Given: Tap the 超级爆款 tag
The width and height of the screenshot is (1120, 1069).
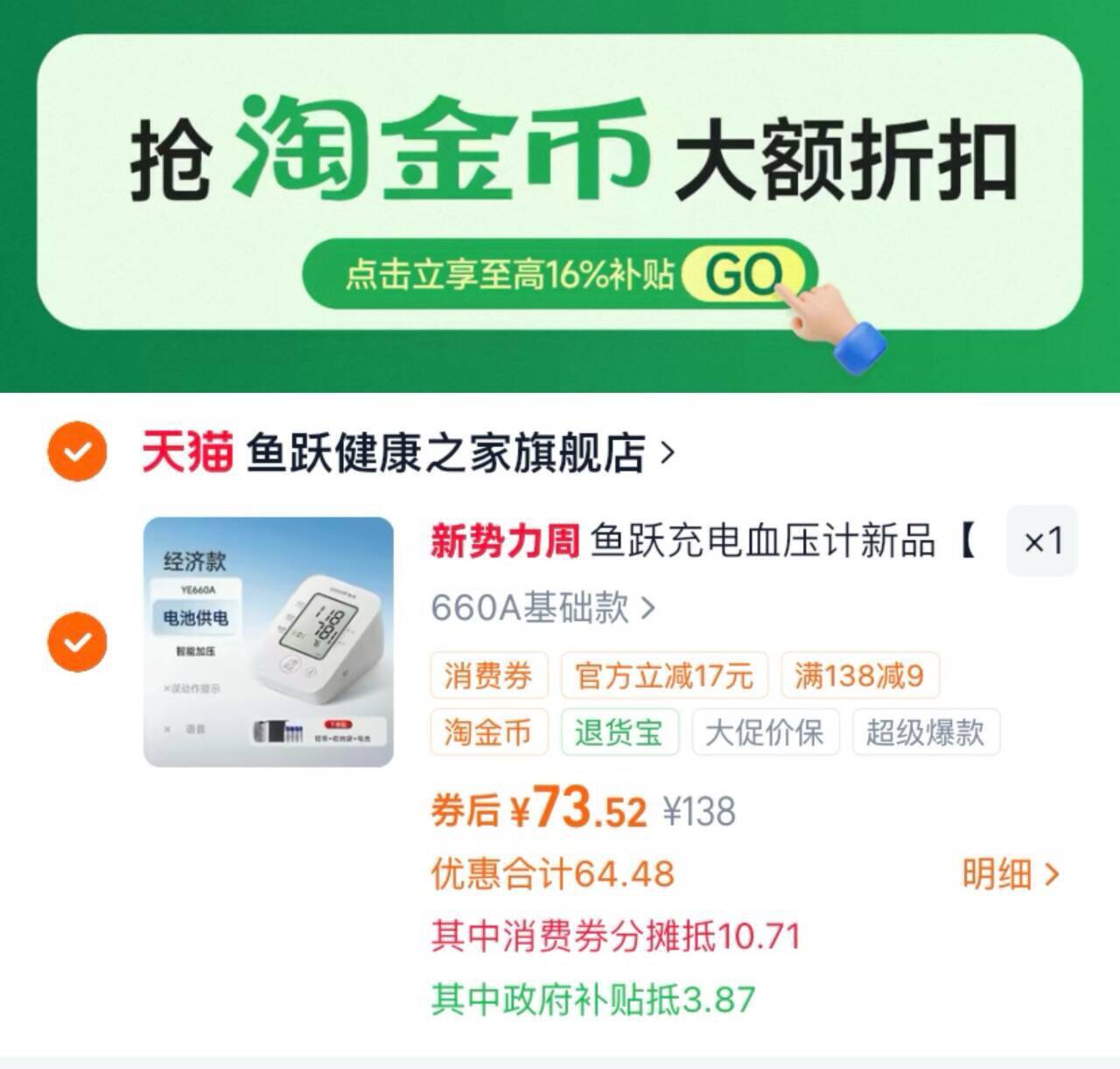Looking at the screenshot, I should coord(926,732).
